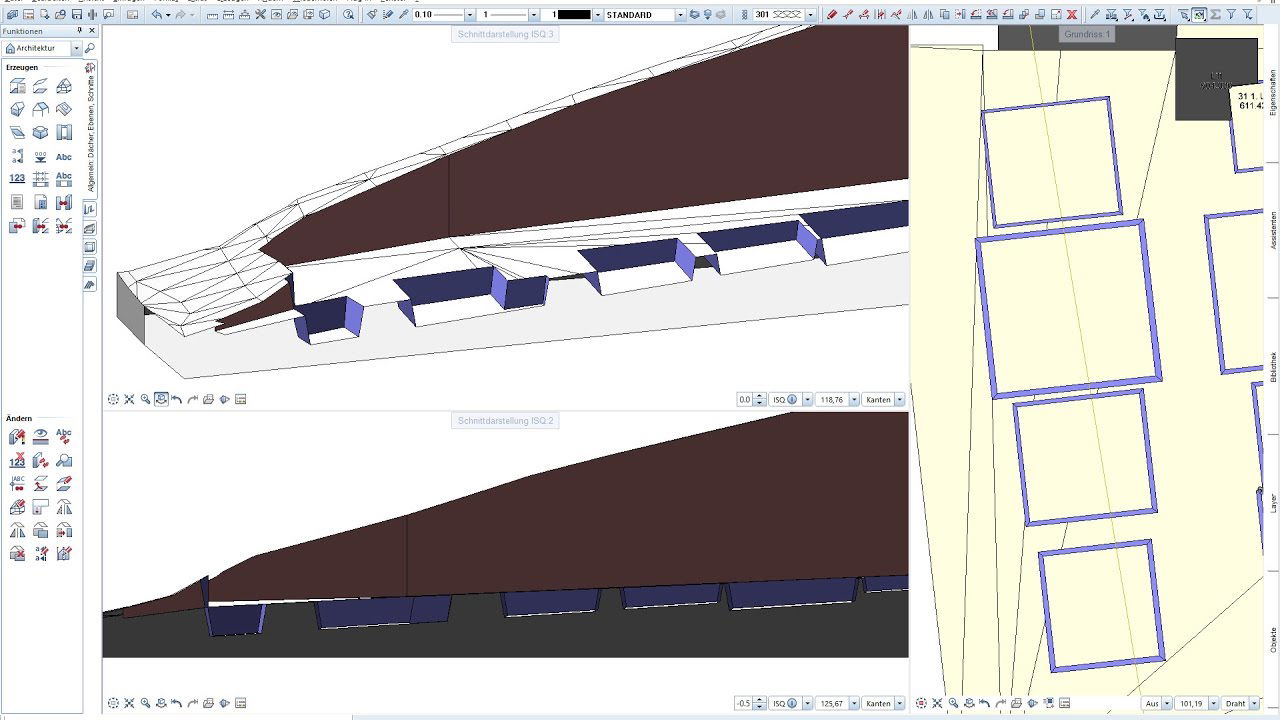Open the Aus dropdown in Grundriss viewport
The height and width of the screenshot is (720, 1280).
[x=1166, y=703]
